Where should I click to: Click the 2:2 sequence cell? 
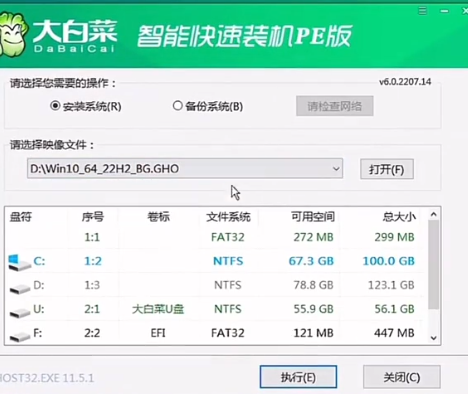[x=92, y=333]
